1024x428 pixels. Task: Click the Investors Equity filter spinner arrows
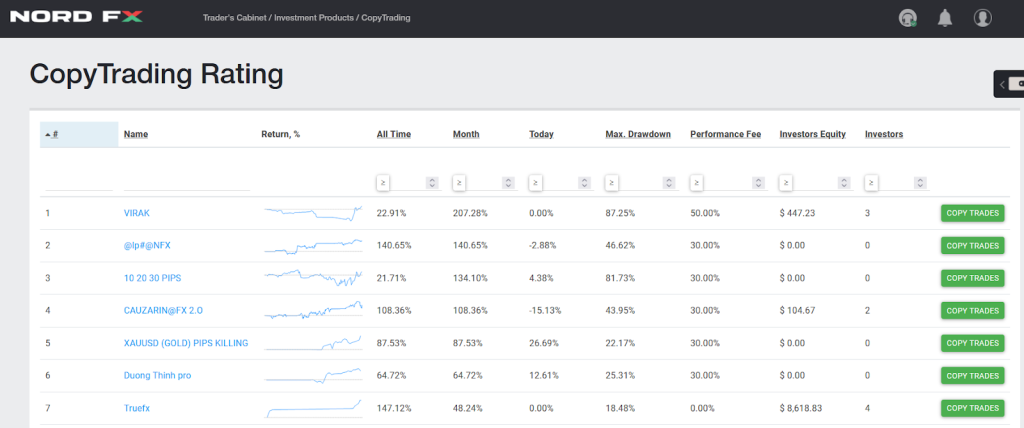click(844, 183)
